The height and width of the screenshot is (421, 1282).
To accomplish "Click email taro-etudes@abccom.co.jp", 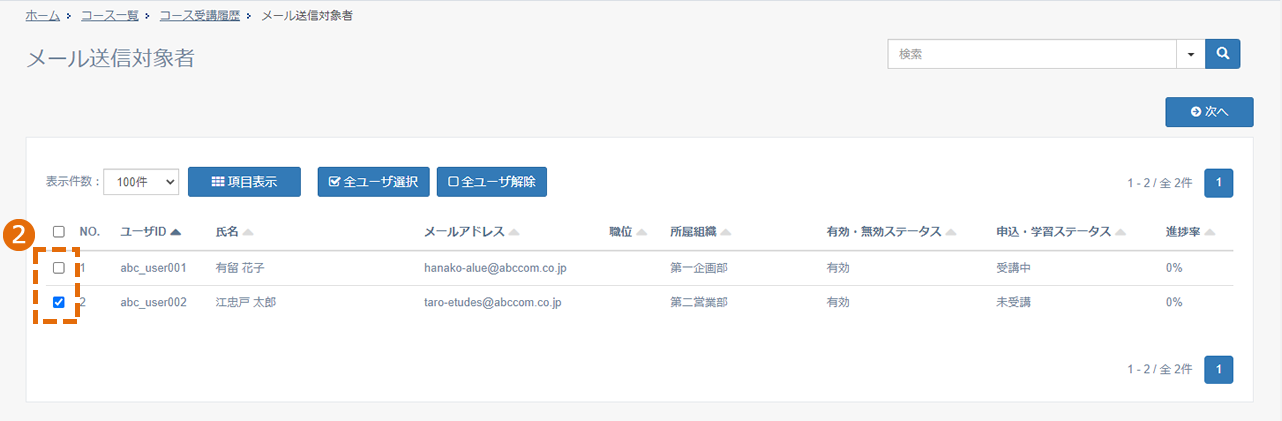I will [491, 302].
